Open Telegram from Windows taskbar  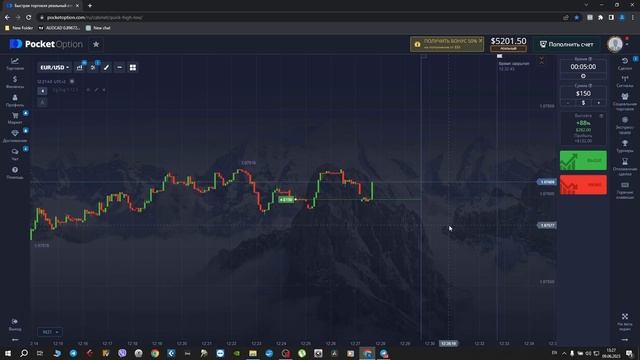(x=73, y=353)
